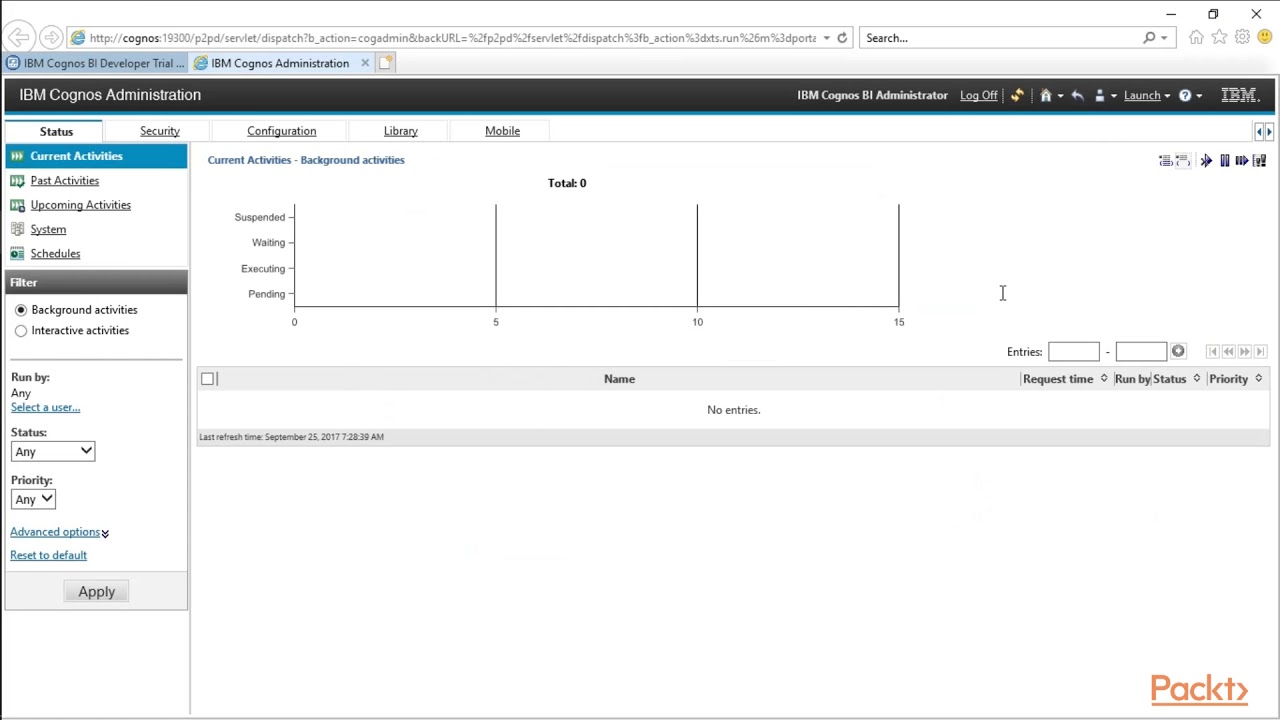Click the Name column header
Viewport: 1280px width, 720px height.
coord(619,379)
